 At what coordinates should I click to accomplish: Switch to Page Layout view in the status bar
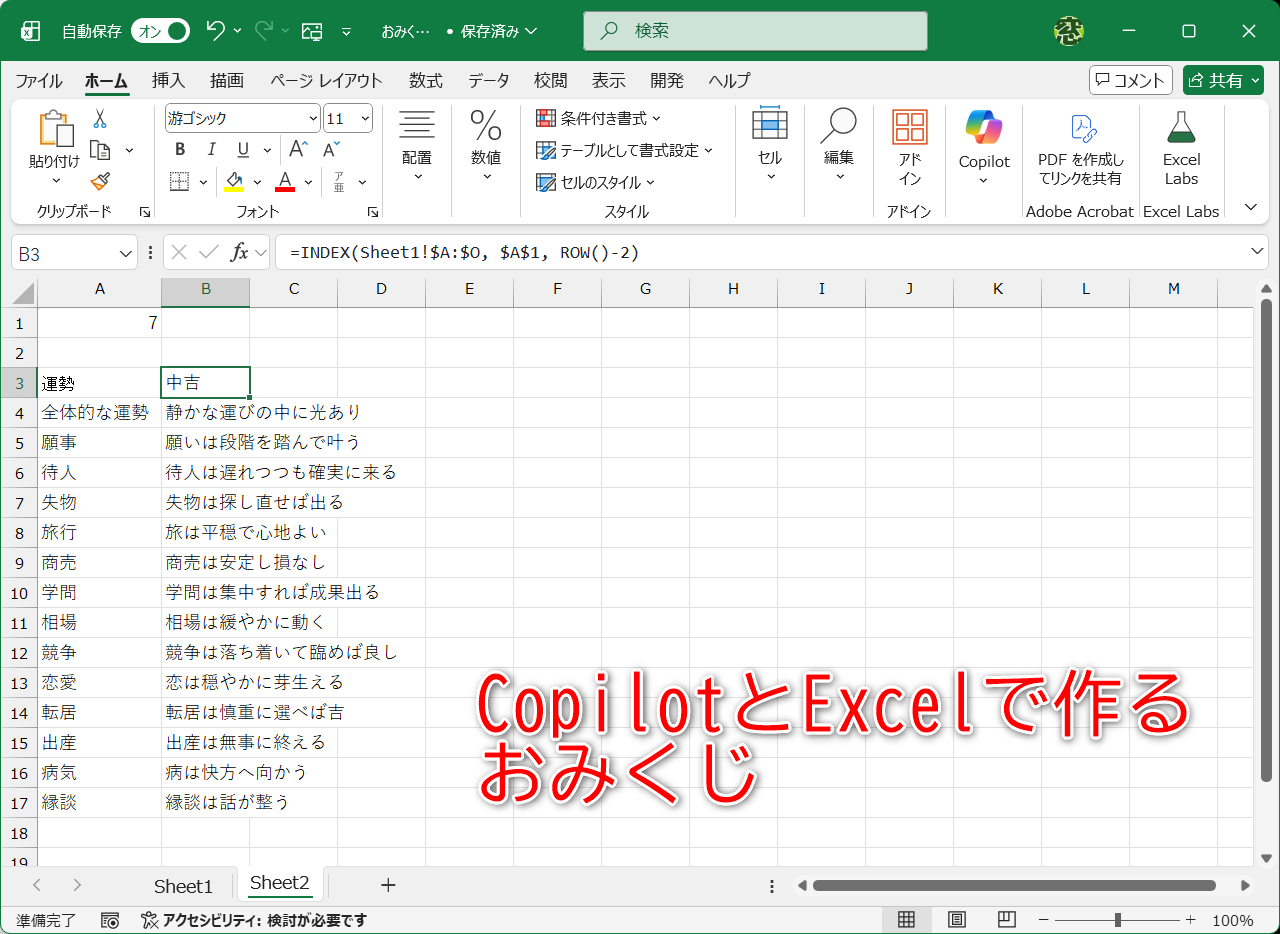point(956,919)
